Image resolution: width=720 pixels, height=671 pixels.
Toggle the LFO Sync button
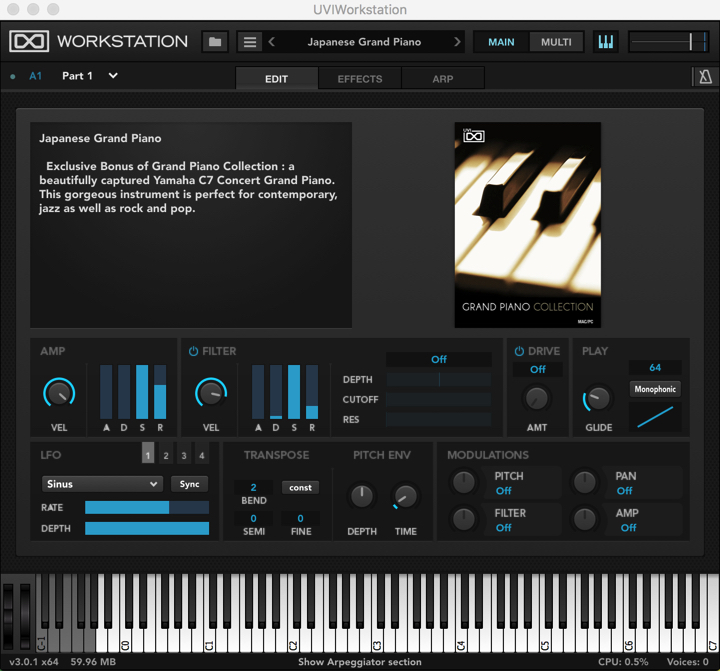point(189,484)
